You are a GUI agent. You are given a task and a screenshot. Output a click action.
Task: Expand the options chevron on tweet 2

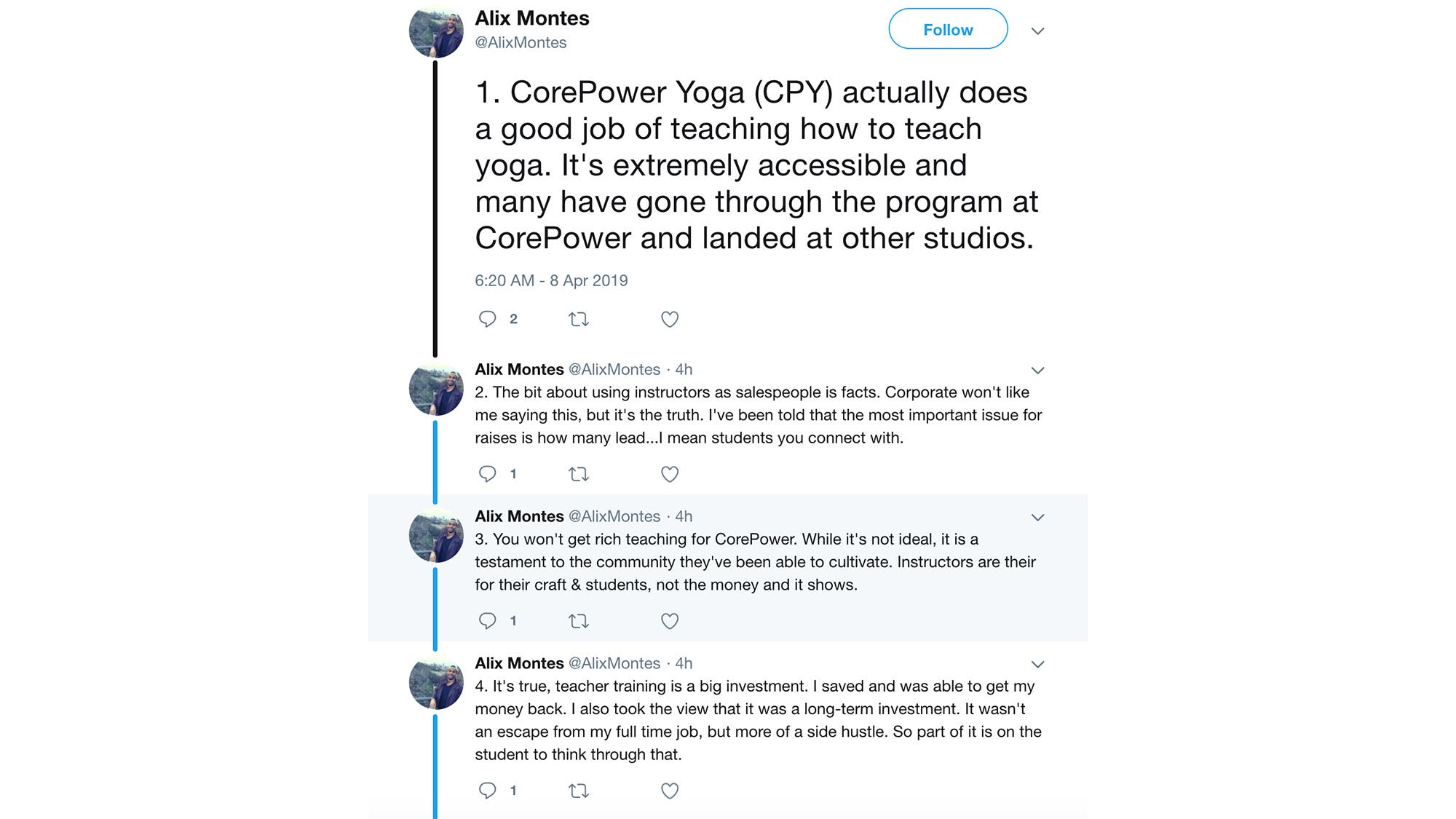(x=1038, y=371)
